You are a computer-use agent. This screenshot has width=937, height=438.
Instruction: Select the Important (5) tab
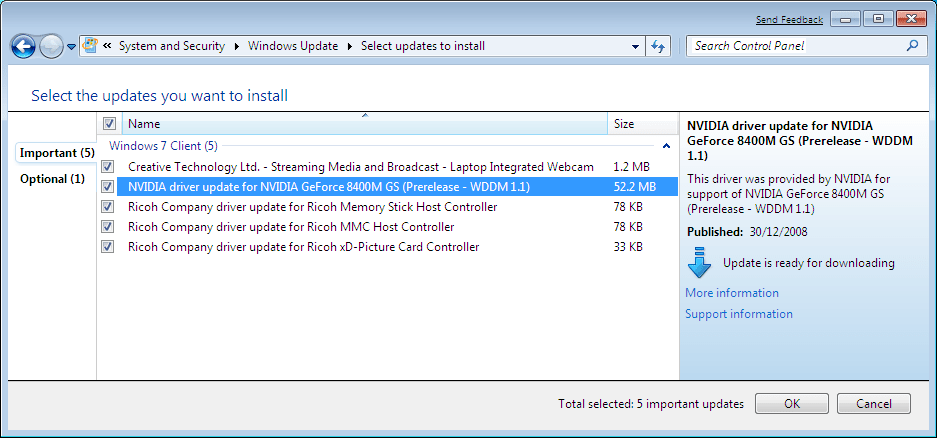[56, 153]
